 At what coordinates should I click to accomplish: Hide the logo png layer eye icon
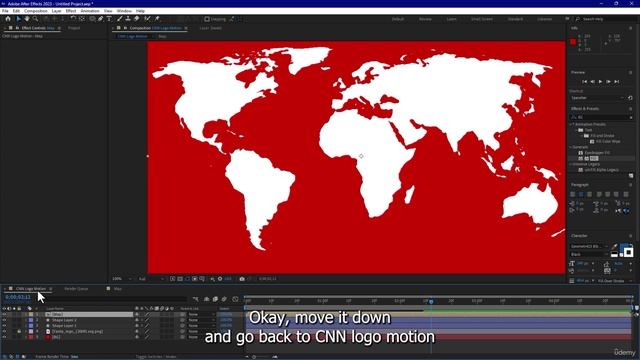pyautogui.click(x=4, y=331)
